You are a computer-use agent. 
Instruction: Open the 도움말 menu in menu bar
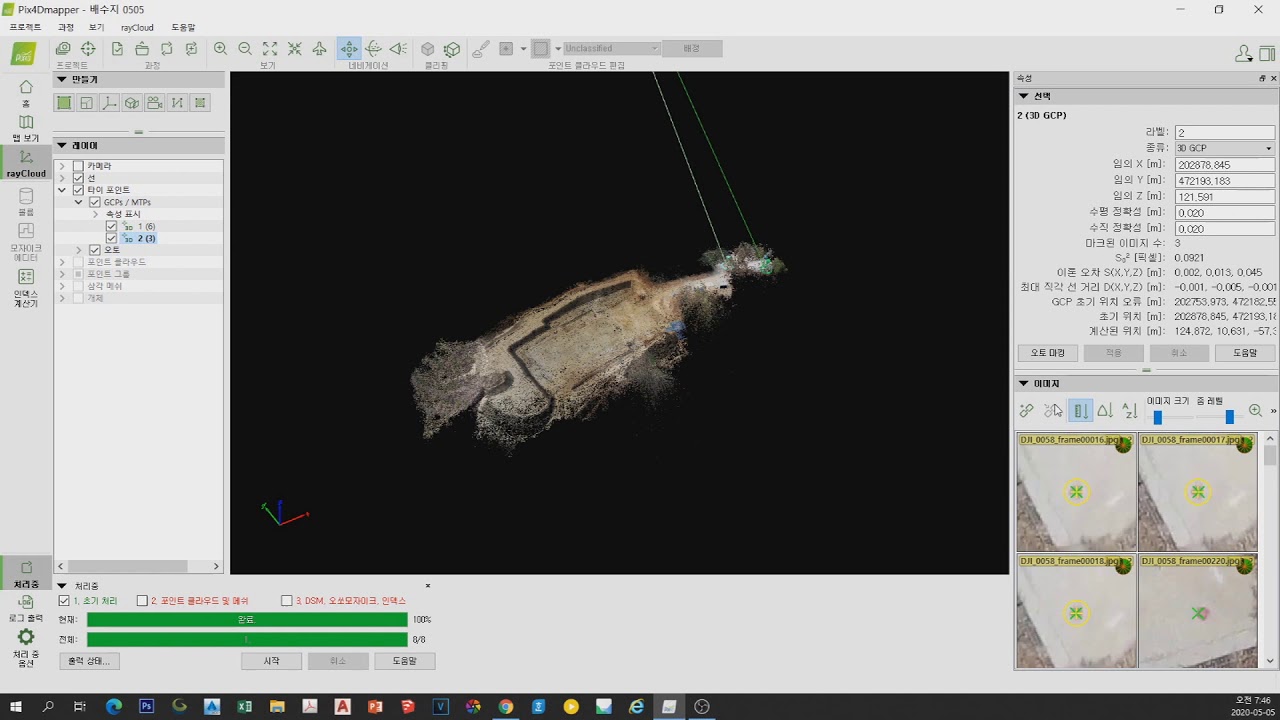[x=183, y=28]
